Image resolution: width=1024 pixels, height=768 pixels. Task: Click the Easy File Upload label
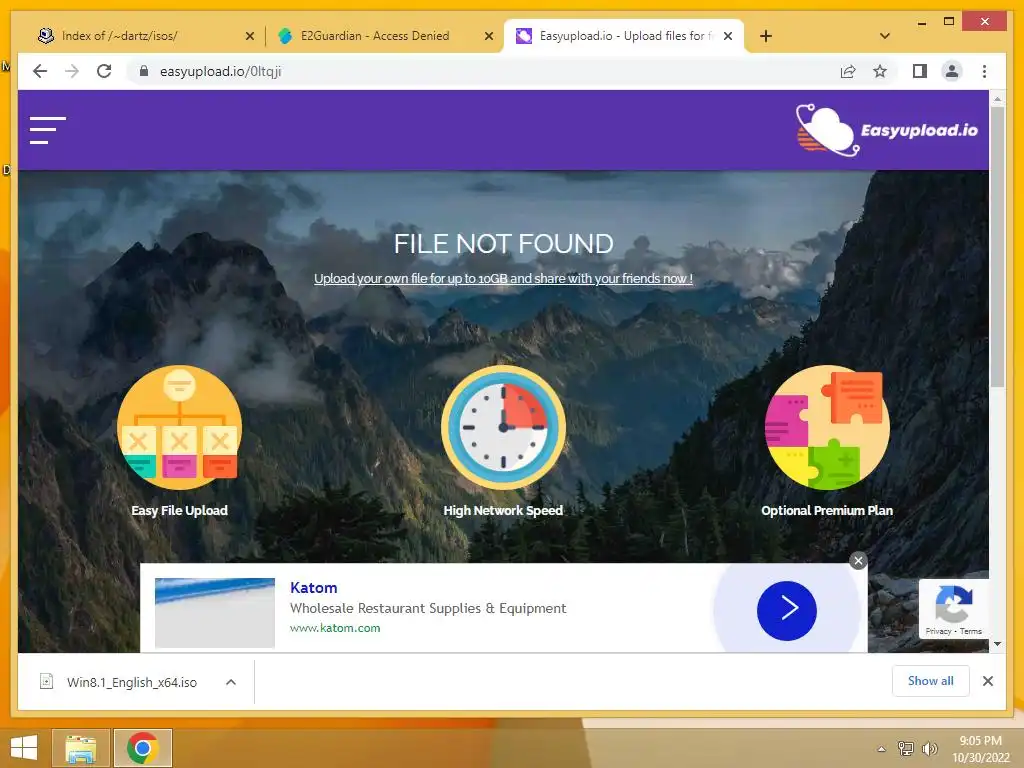pos(180,511)
